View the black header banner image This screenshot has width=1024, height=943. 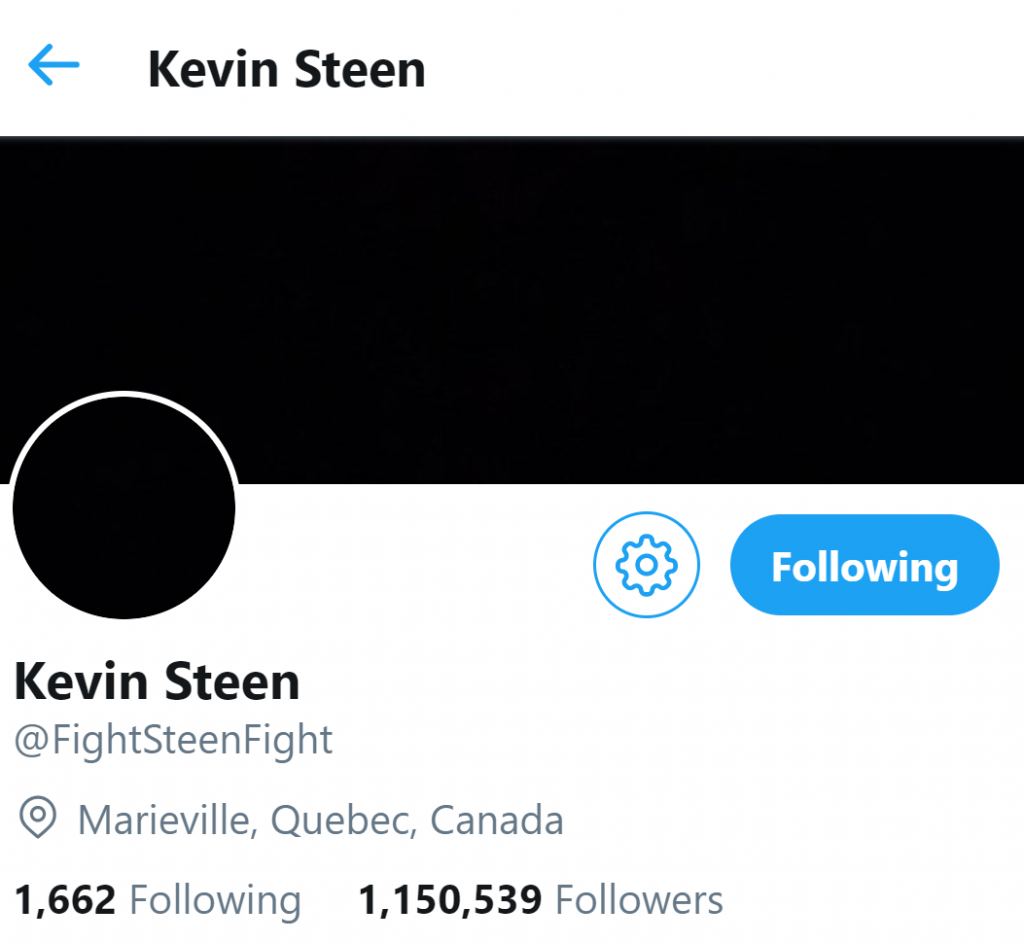tap(512, 310)
